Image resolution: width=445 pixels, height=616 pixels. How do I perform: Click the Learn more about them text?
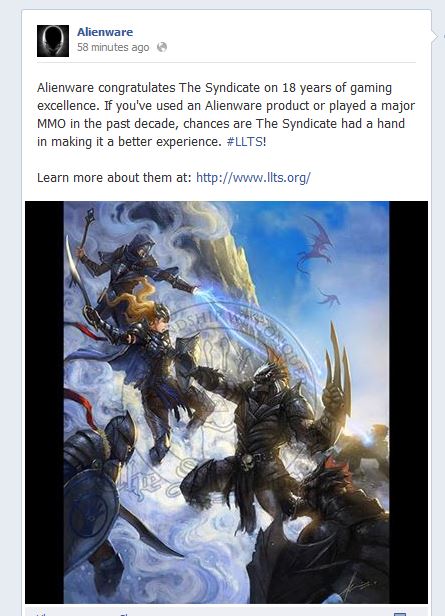(x=114, y=178)
